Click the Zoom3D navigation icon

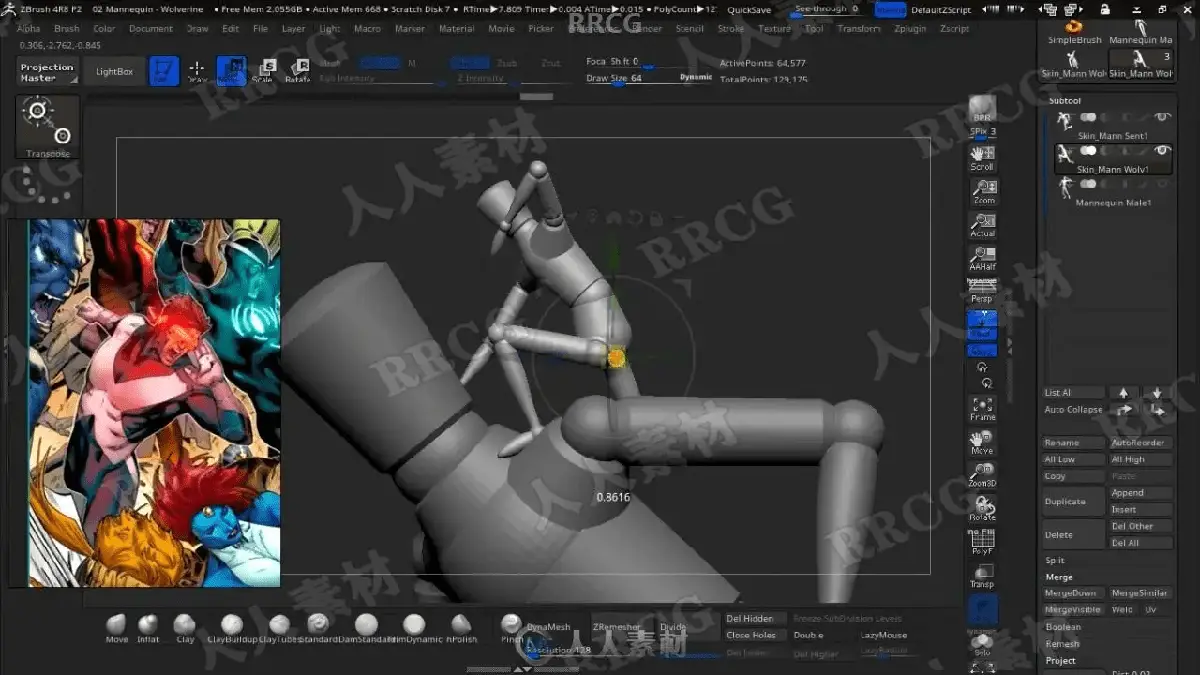pyautogui.click(x=983, y=475)
